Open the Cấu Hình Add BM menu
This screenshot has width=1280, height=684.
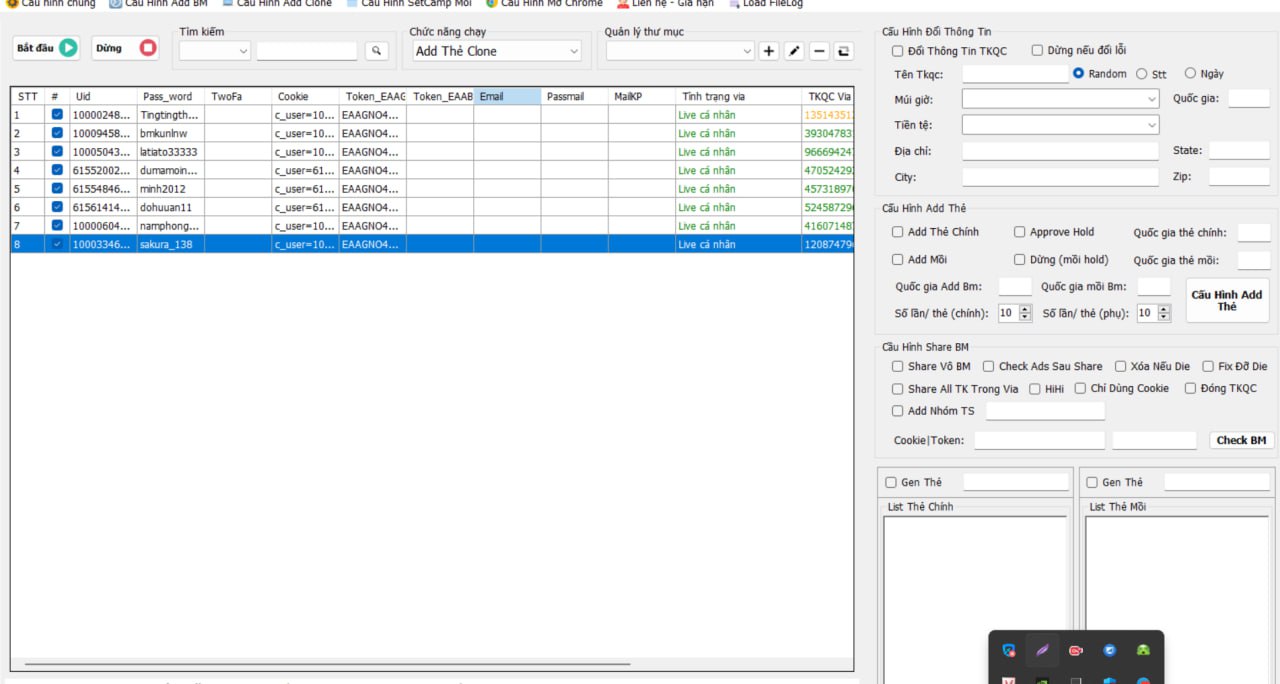[158, 4]
